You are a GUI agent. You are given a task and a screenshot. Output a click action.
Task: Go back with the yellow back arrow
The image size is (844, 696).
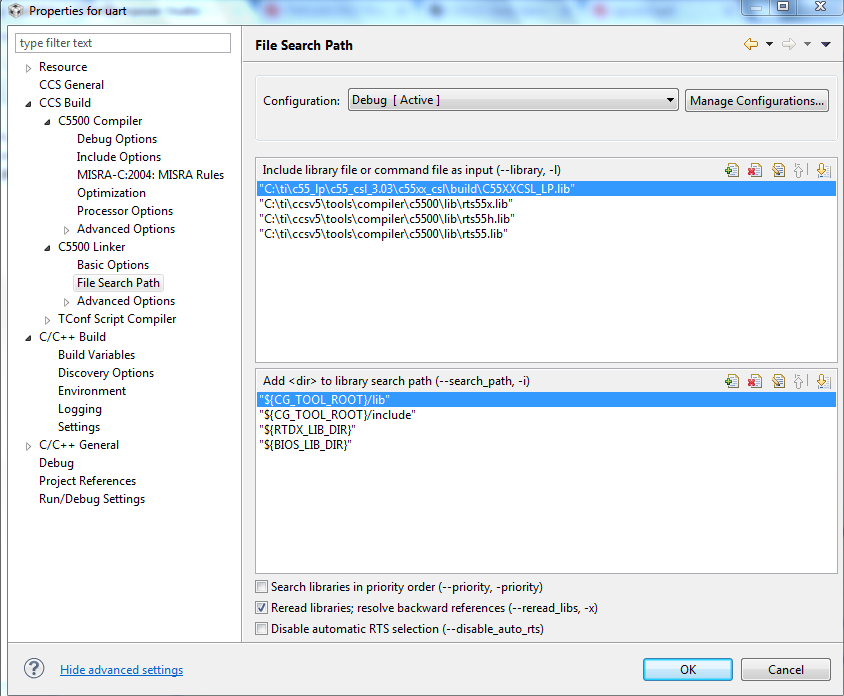tap(751, 44)
